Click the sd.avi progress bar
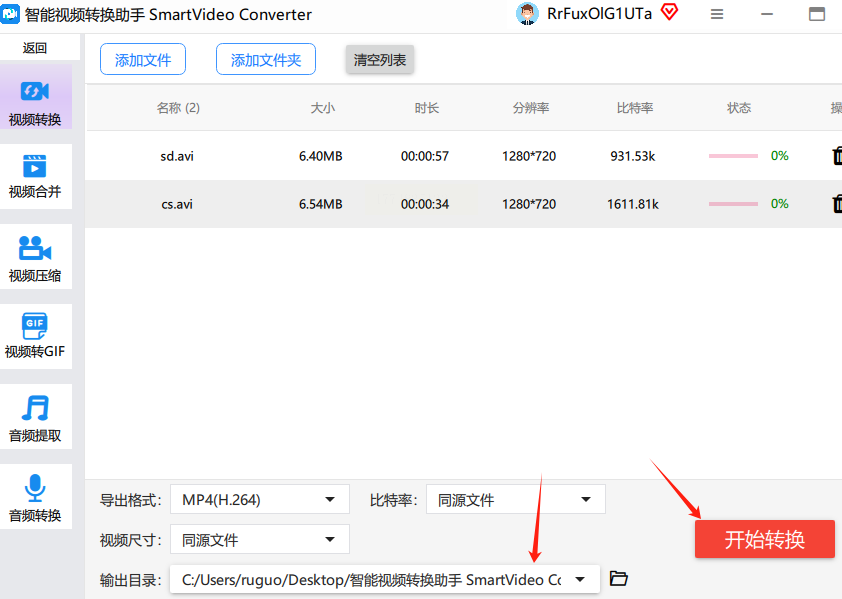 click(733, 156)
